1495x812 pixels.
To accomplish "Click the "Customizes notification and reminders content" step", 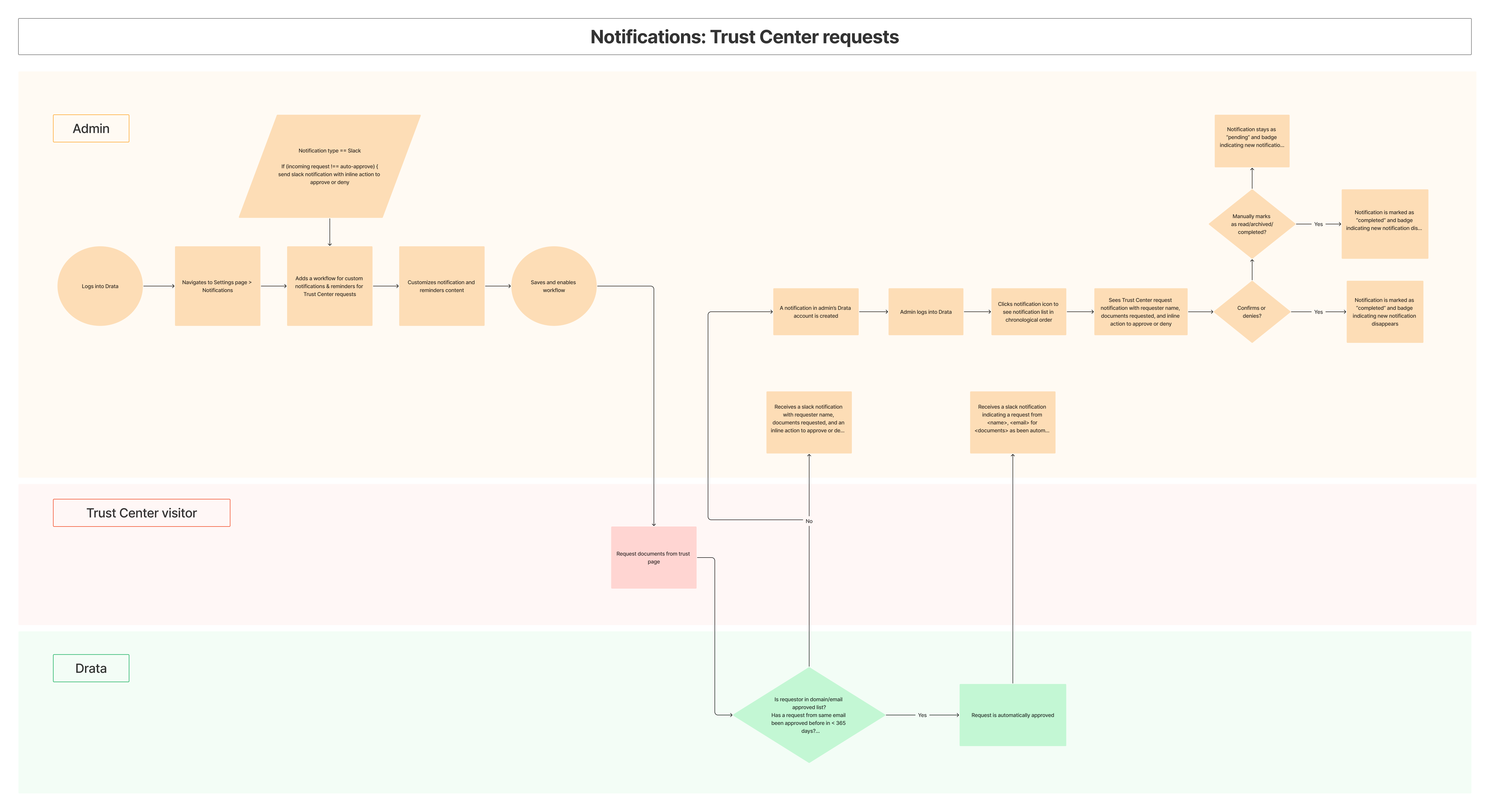I will (x=442, y=285).
